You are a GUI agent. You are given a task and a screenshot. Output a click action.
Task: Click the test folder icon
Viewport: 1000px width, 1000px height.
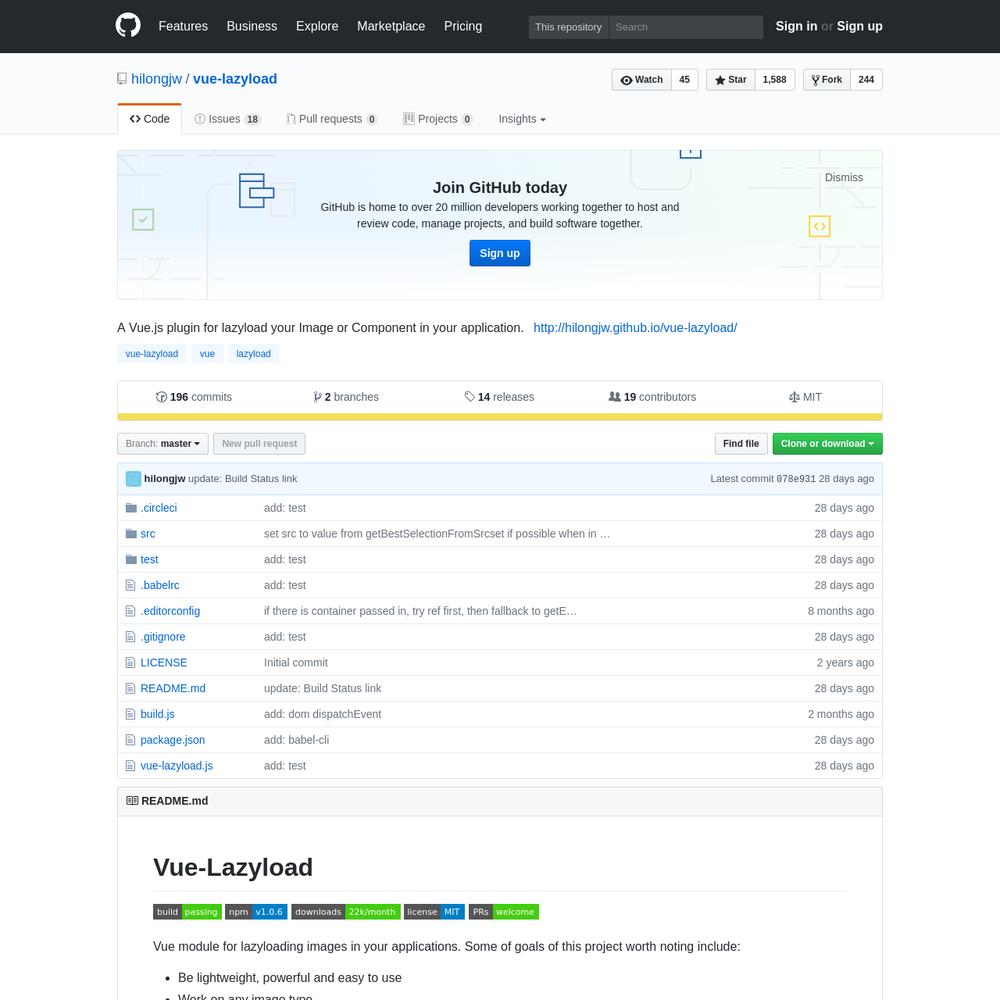[131, 559]
